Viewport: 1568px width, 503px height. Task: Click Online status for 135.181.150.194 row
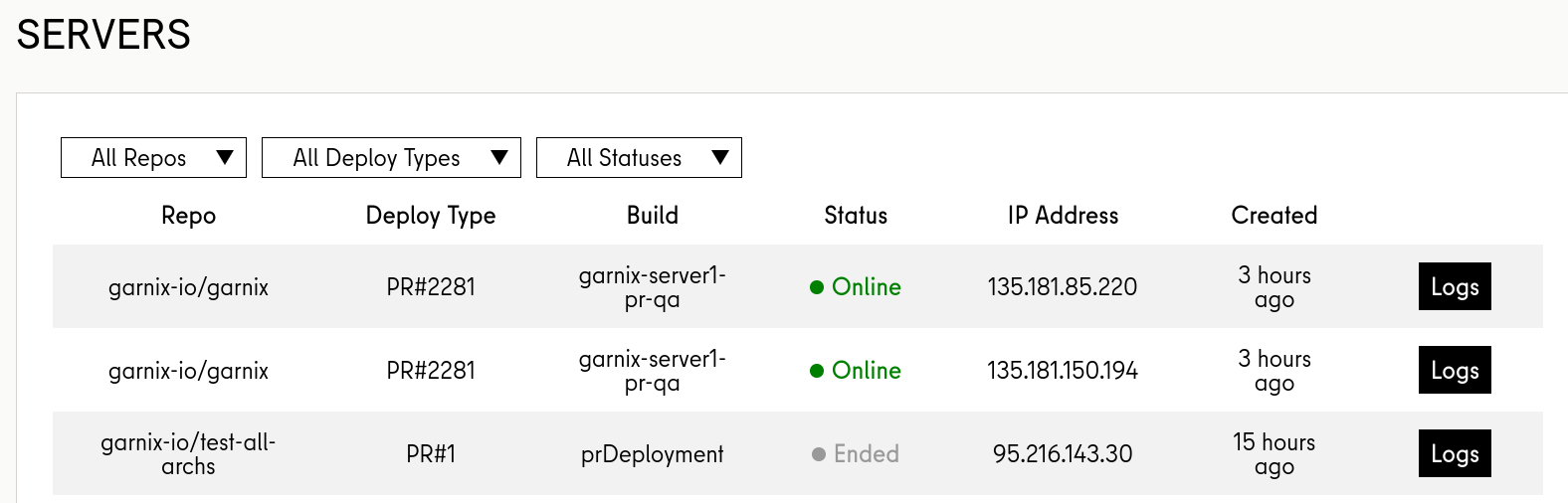[856, 371]
